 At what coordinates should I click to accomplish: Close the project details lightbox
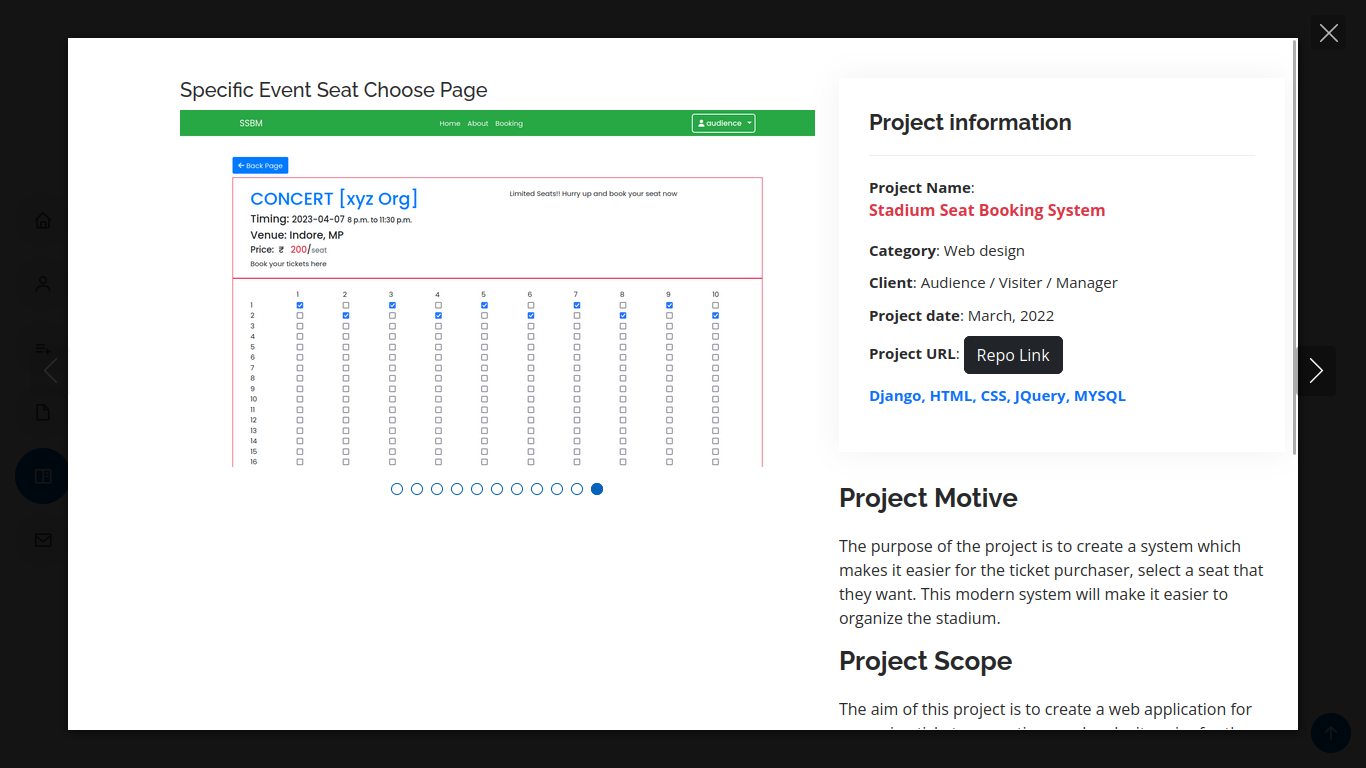[1328, 33]
